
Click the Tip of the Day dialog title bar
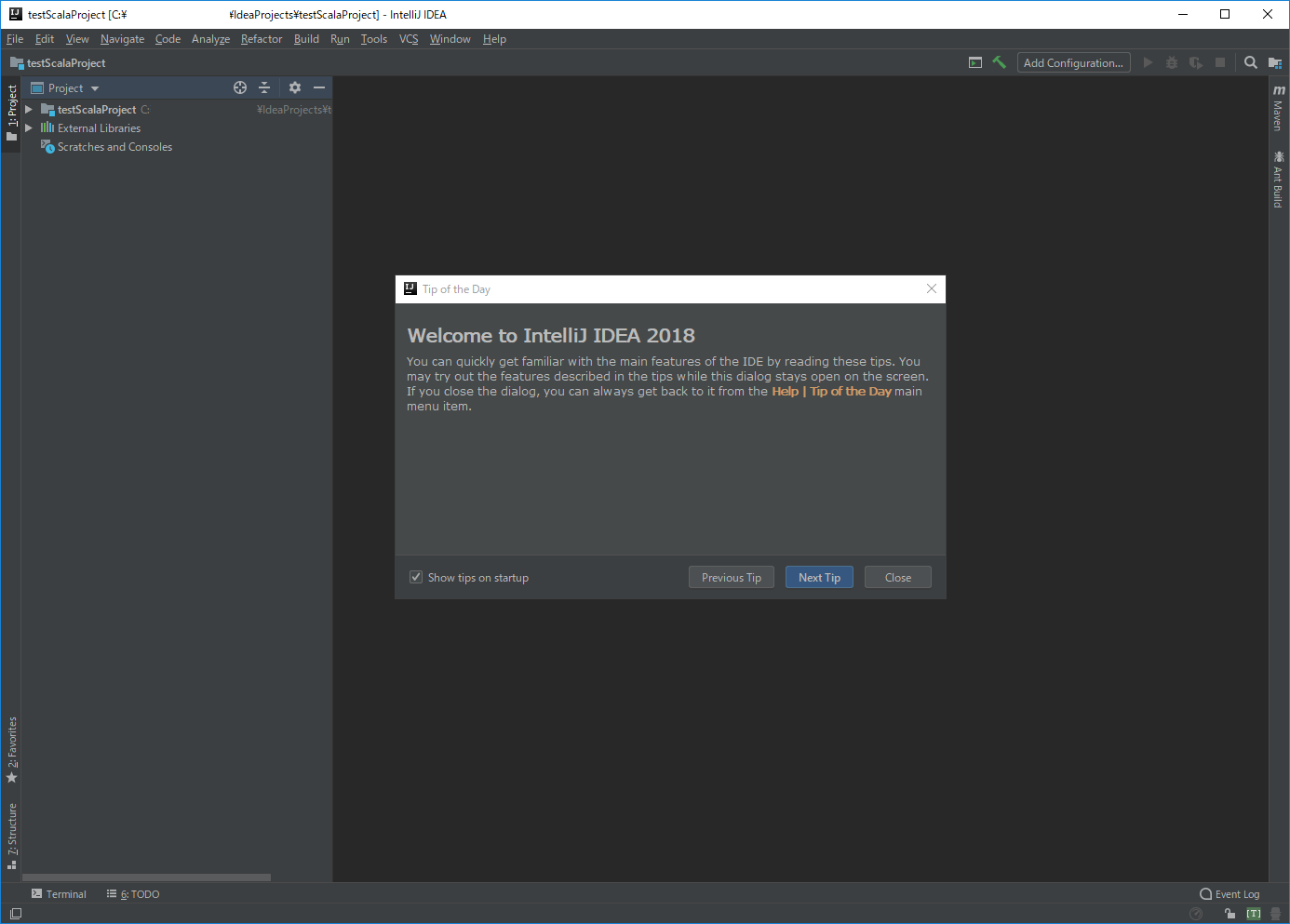point(670,289)
